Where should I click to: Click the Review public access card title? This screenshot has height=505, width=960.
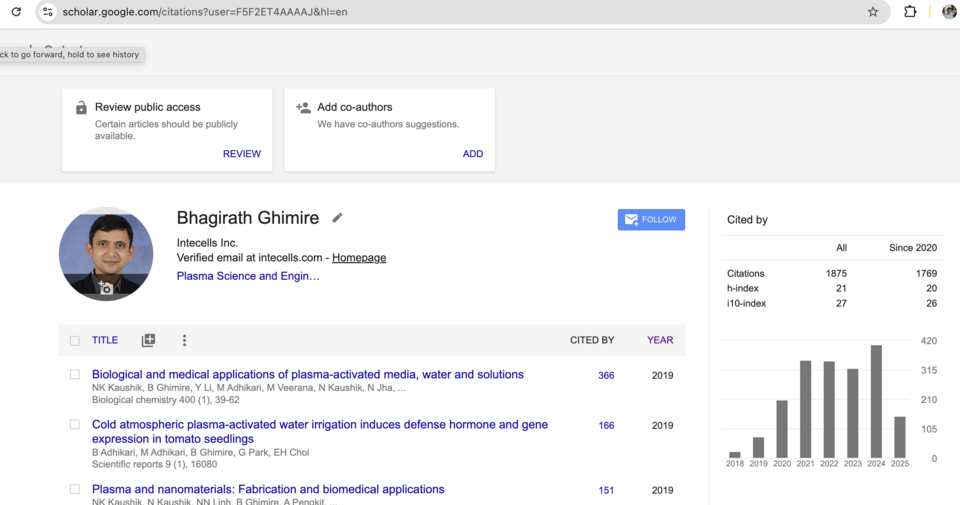coord(148,107)
